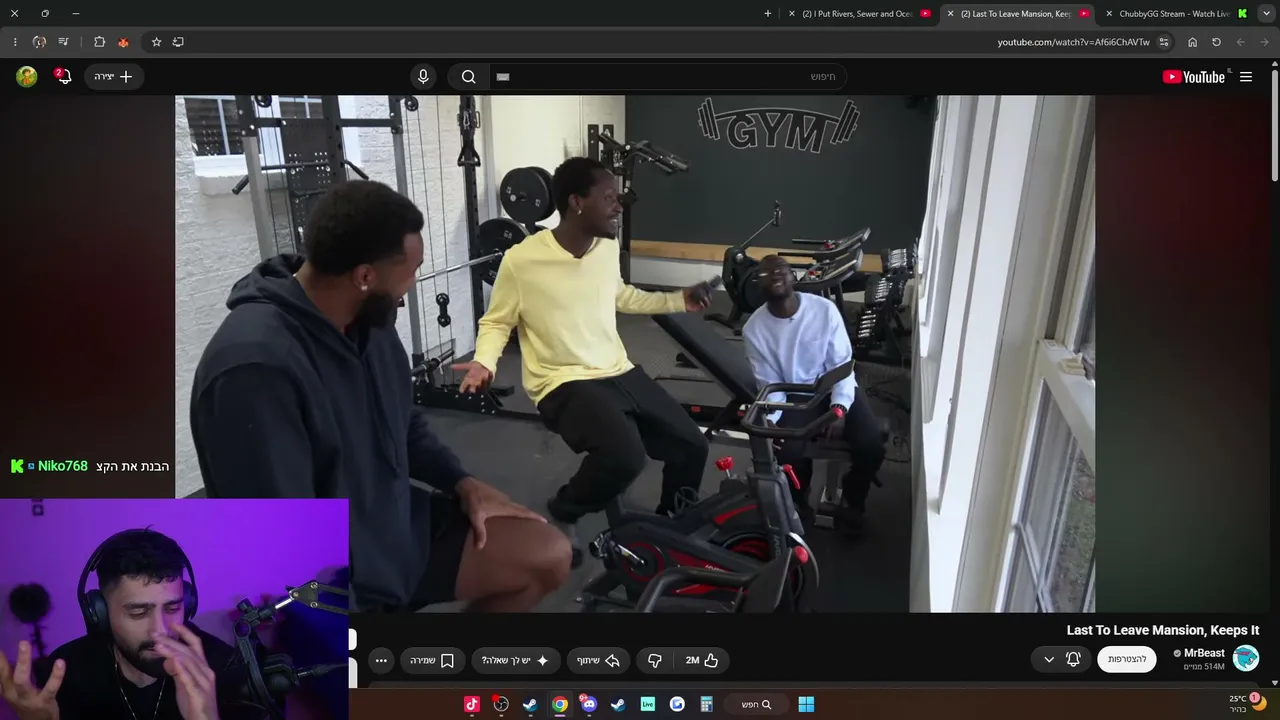
Task: Open more actions ellipsis under video
Action: (x=381, y=660)
